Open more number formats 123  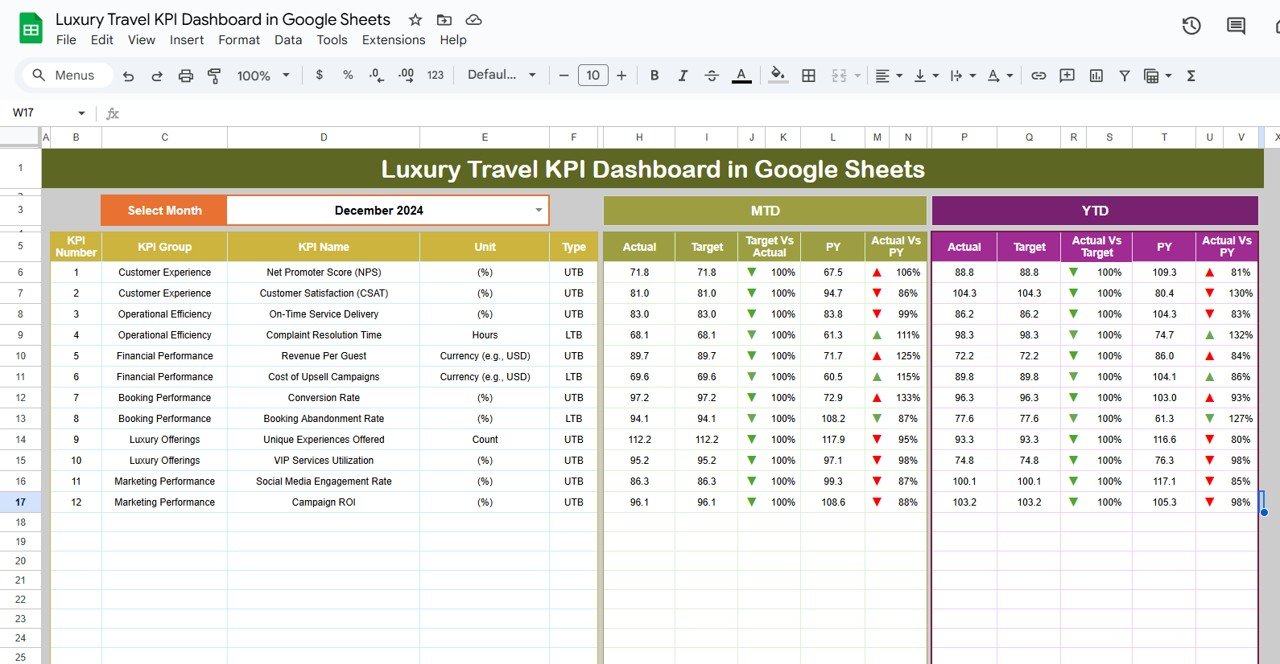[x=435, y=75]
